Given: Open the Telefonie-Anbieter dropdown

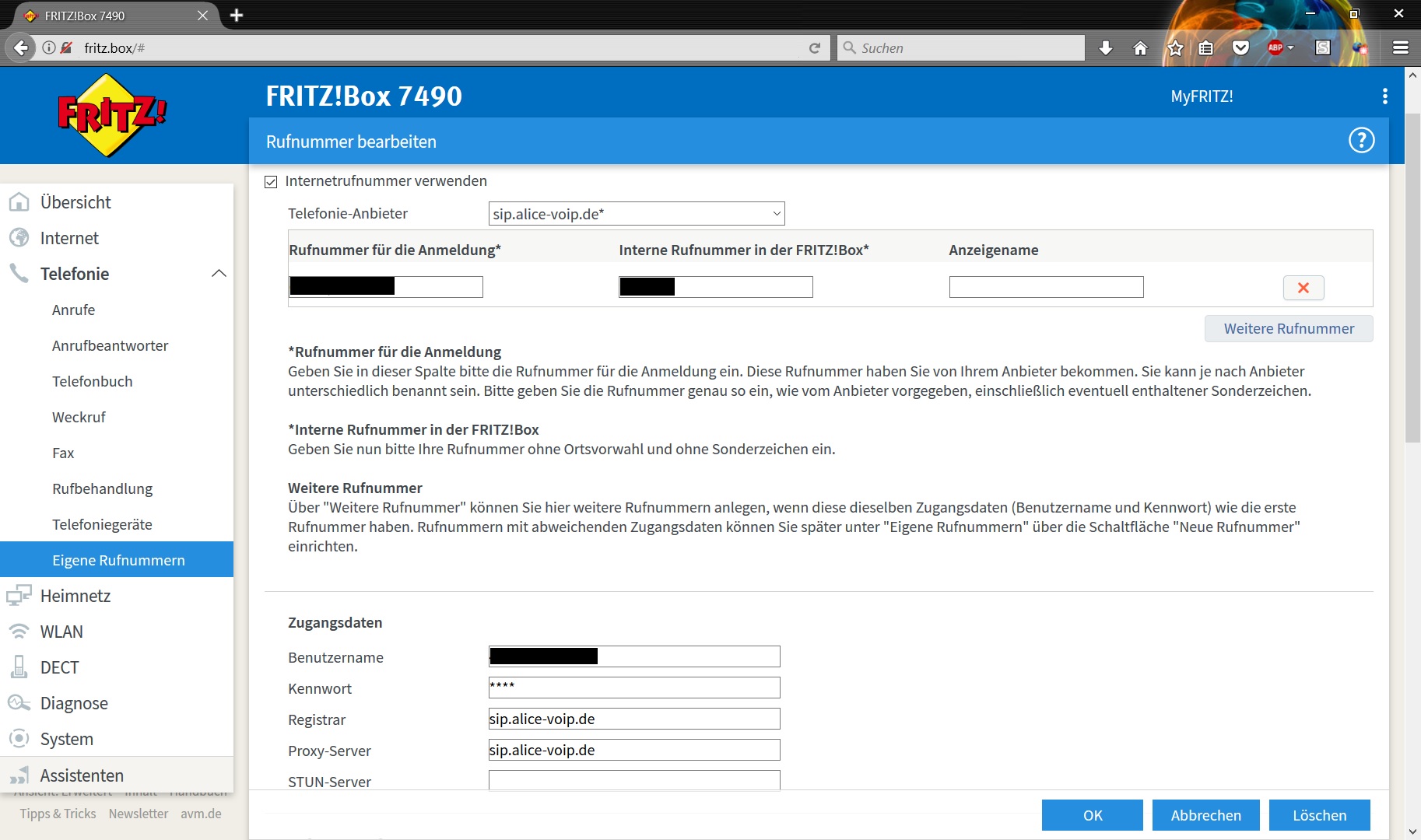Looking at the screenshot, I should click(637, 214).
